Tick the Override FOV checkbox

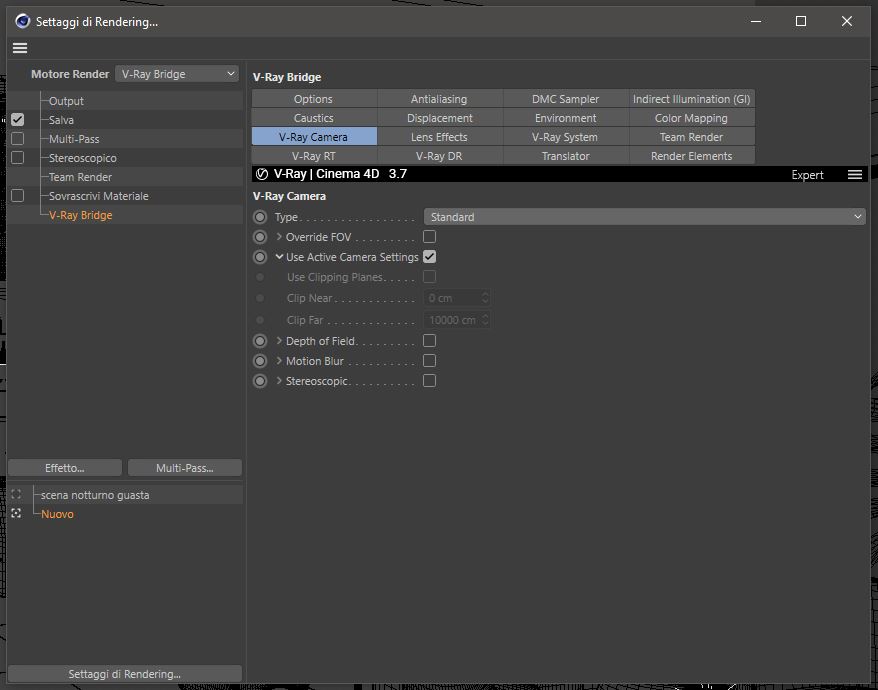point(429,236)
